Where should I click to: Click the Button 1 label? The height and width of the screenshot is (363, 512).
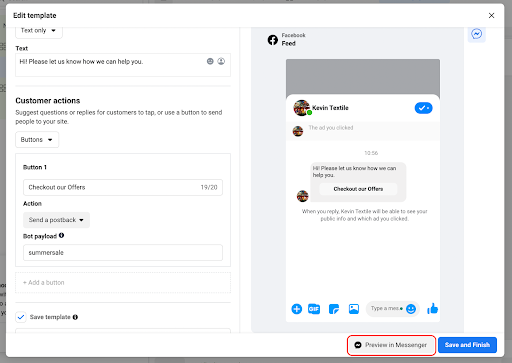(35, 167)
